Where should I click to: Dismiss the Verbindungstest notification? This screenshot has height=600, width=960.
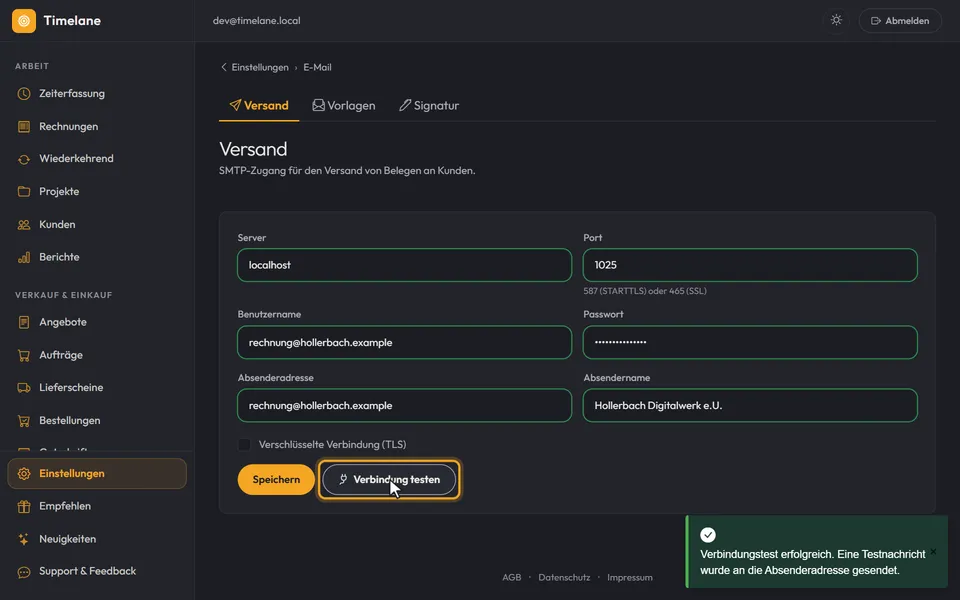pos(933,552)
